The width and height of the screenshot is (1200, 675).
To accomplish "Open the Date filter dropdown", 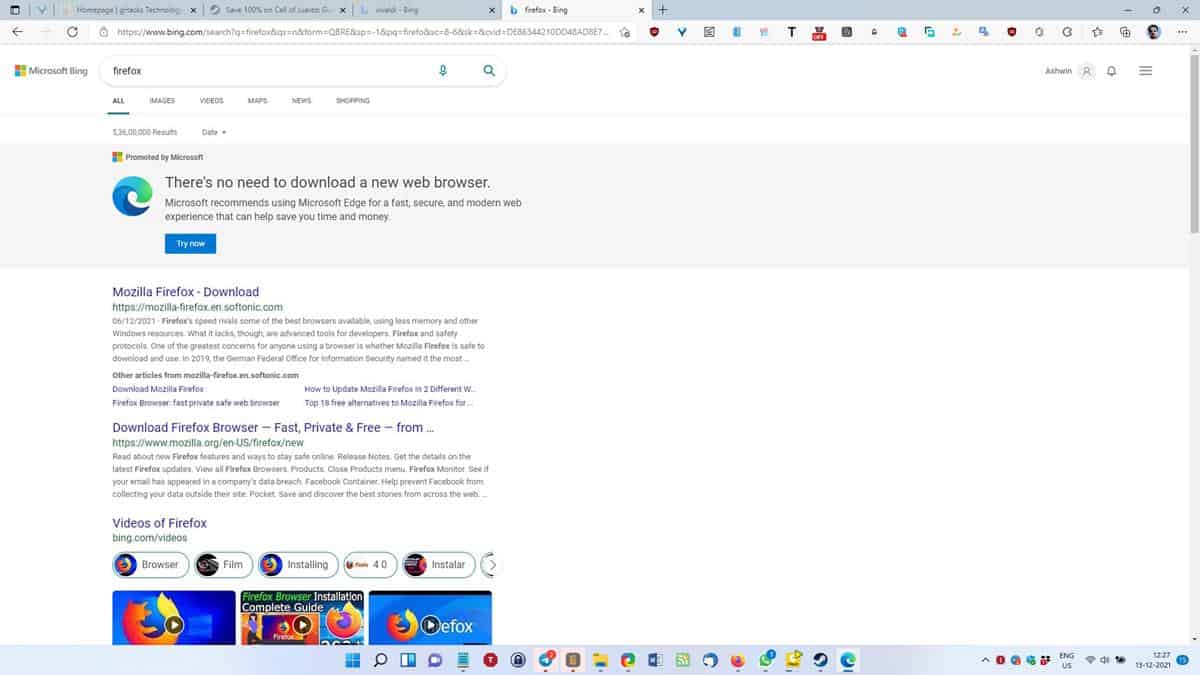I will point(213,132).
